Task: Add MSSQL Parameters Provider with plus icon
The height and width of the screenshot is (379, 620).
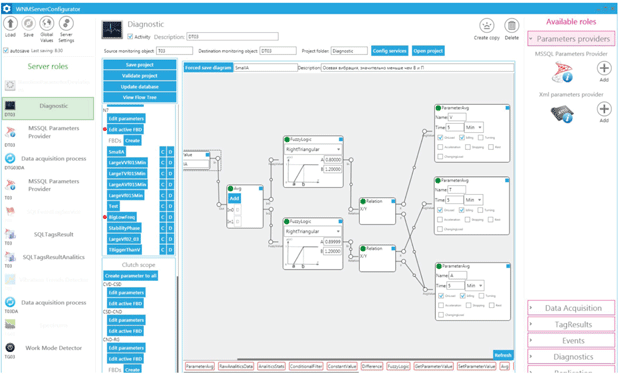Action: pos(604,68)
